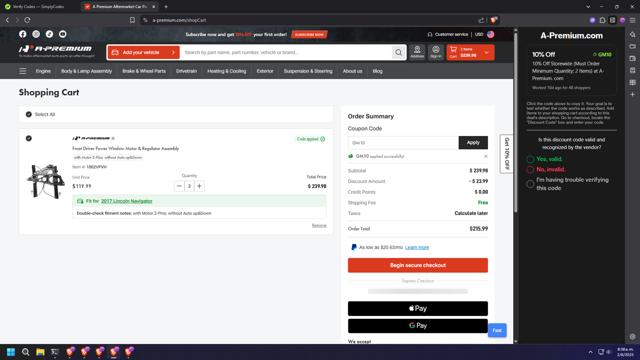Click the quantity value field

[x=189, y=186]
